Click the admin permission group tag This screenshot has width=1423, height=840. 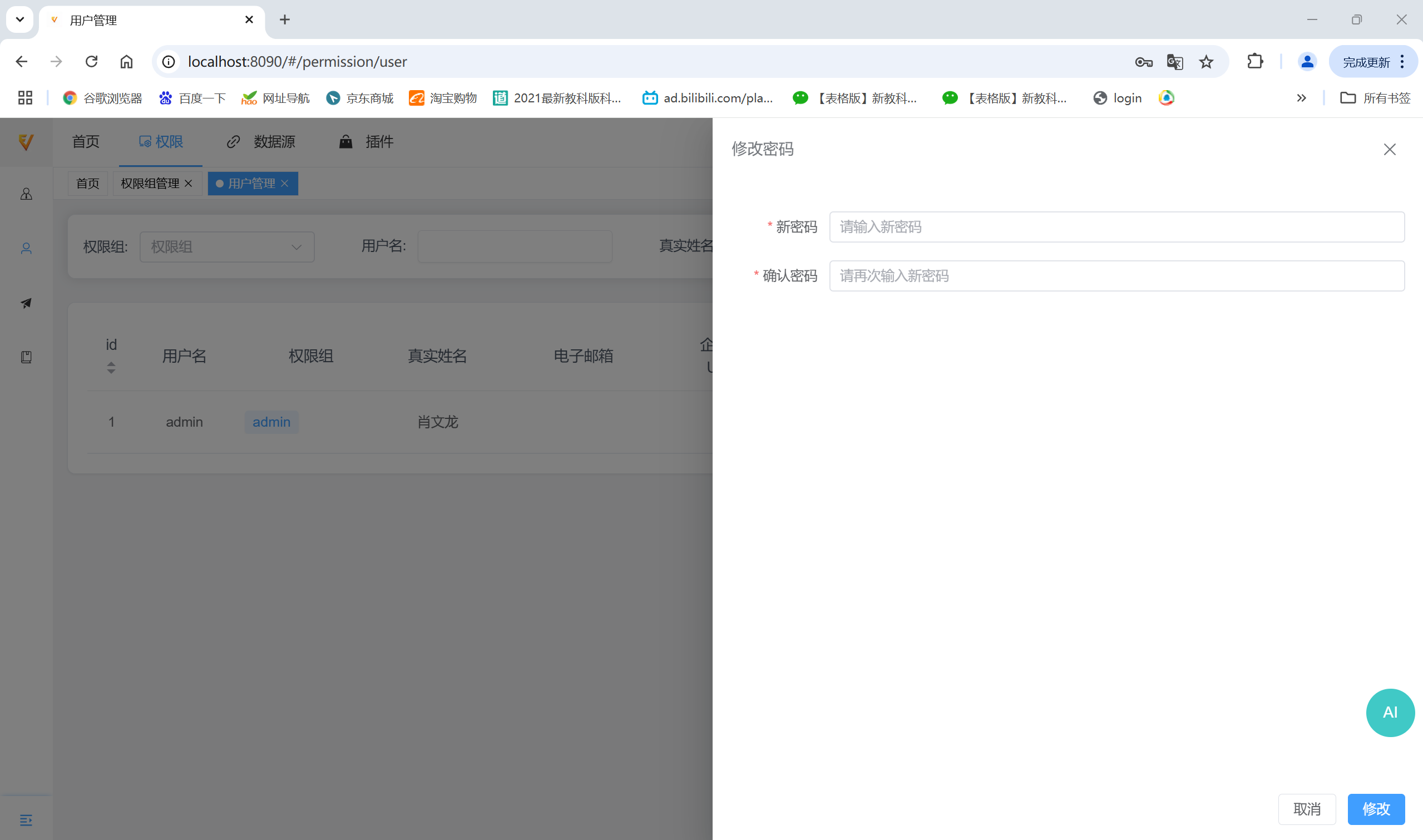[271, 422]
